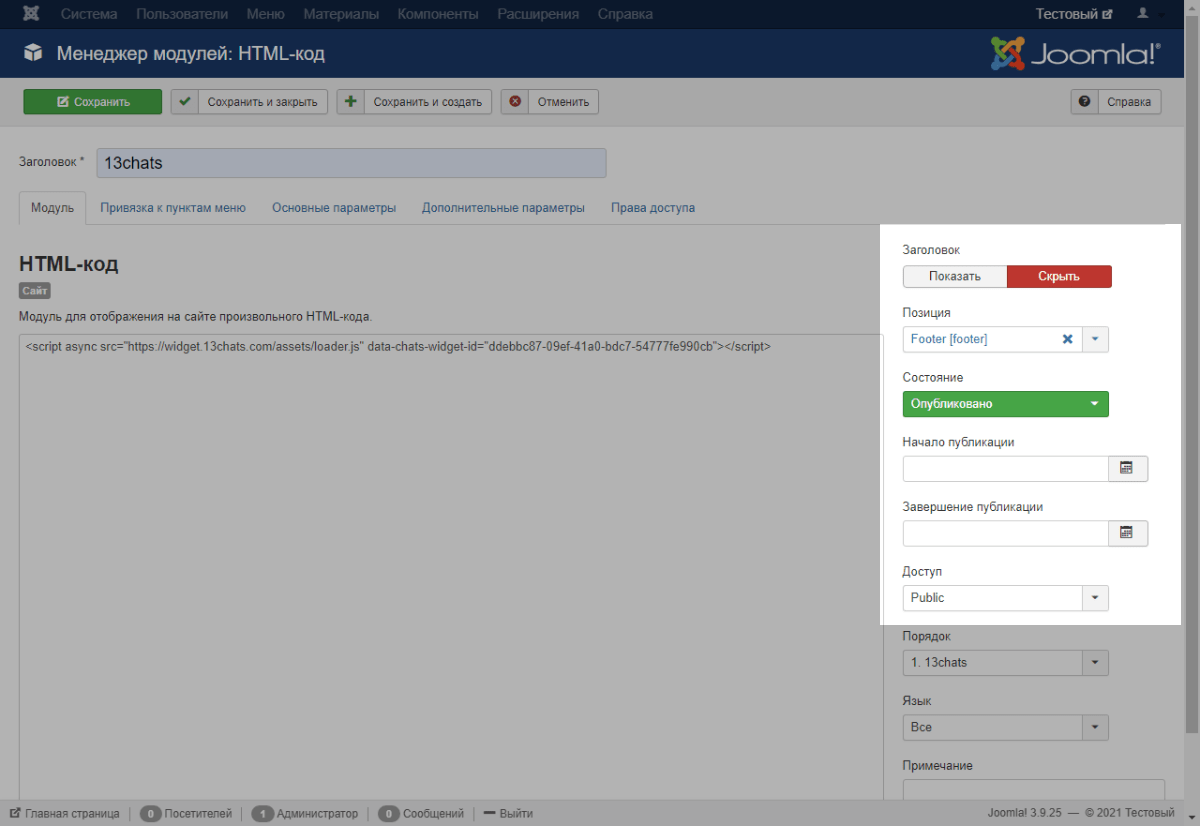Open the Материалы menu
The image size is (1200, 826).
pyautogui.click(x=341, y=14)
